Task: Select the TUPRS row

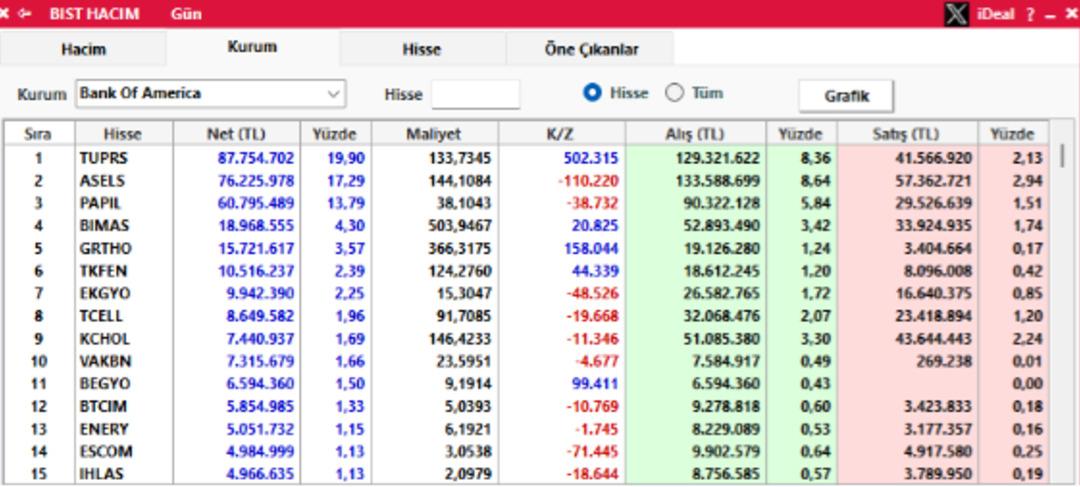Action: [526, 158]
